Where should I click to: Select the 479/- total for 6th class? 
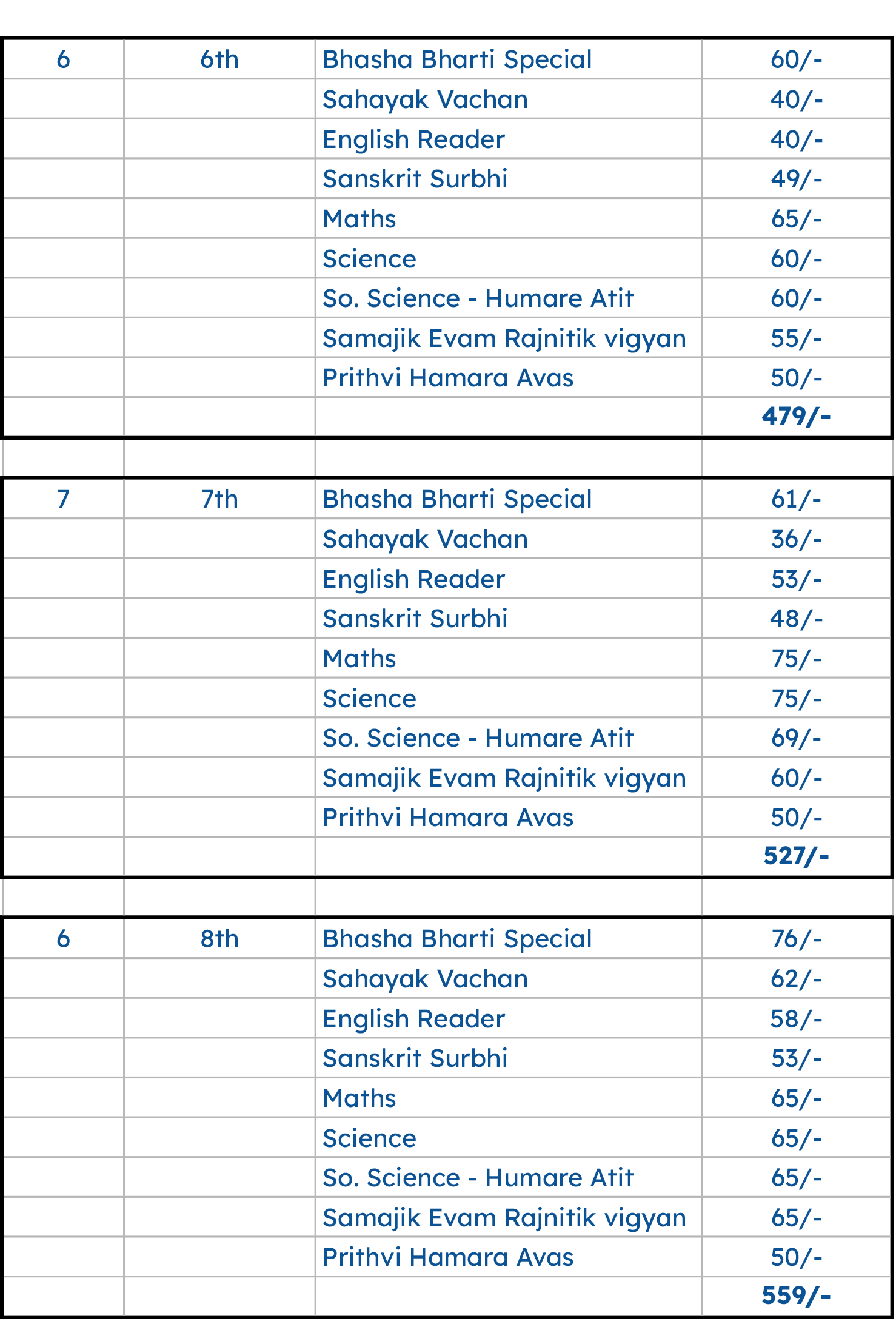[x=796, y=417]
